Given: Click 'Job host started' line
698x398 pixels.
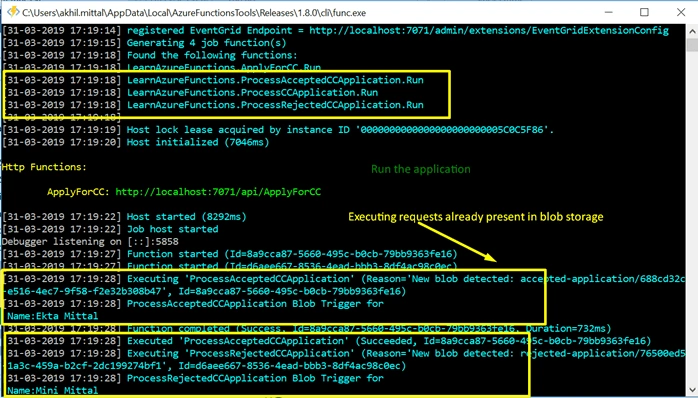Looking at the screenshot, I should click(x=110, y=229).
